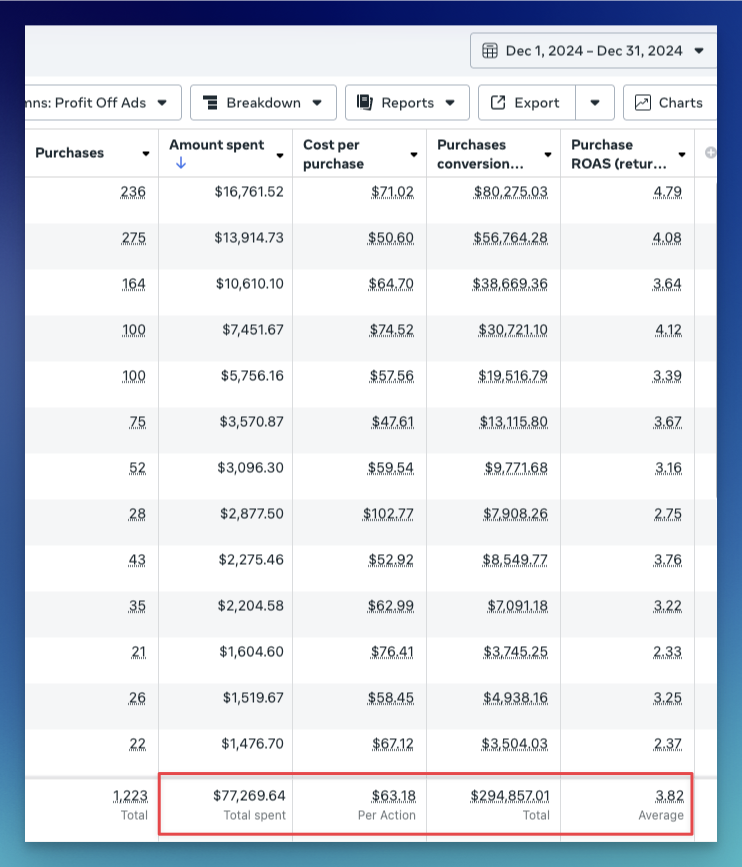Click the Export share-arrow icon
Viewport: 742px width, 867px height.
click(498, 102)
